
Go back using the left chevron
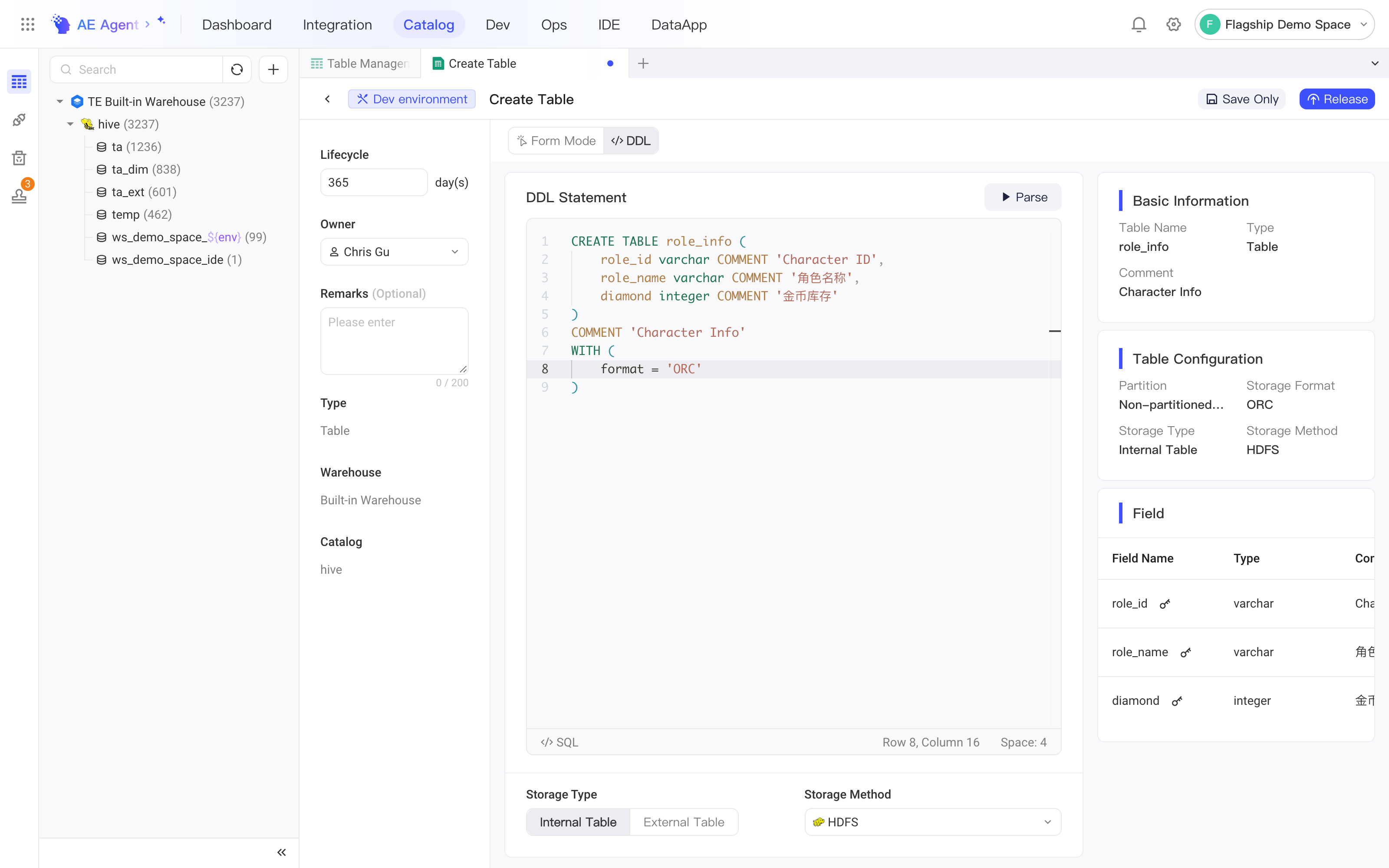click(x=327, y=99)
